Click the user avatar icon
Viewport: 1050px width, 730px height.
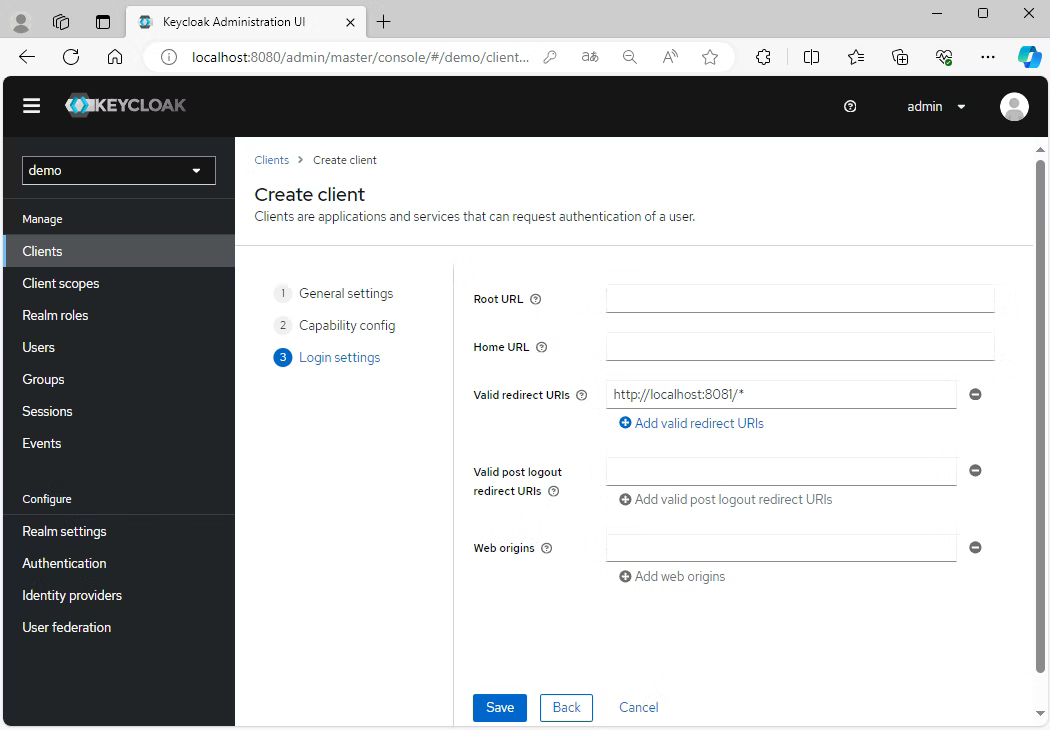point(1014,106)
